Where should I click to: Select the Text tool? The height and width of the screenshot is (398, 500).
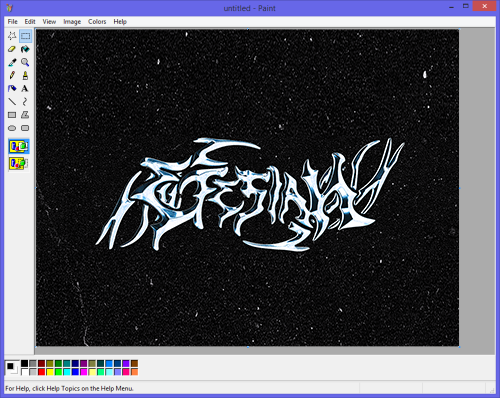coord(25,89)
